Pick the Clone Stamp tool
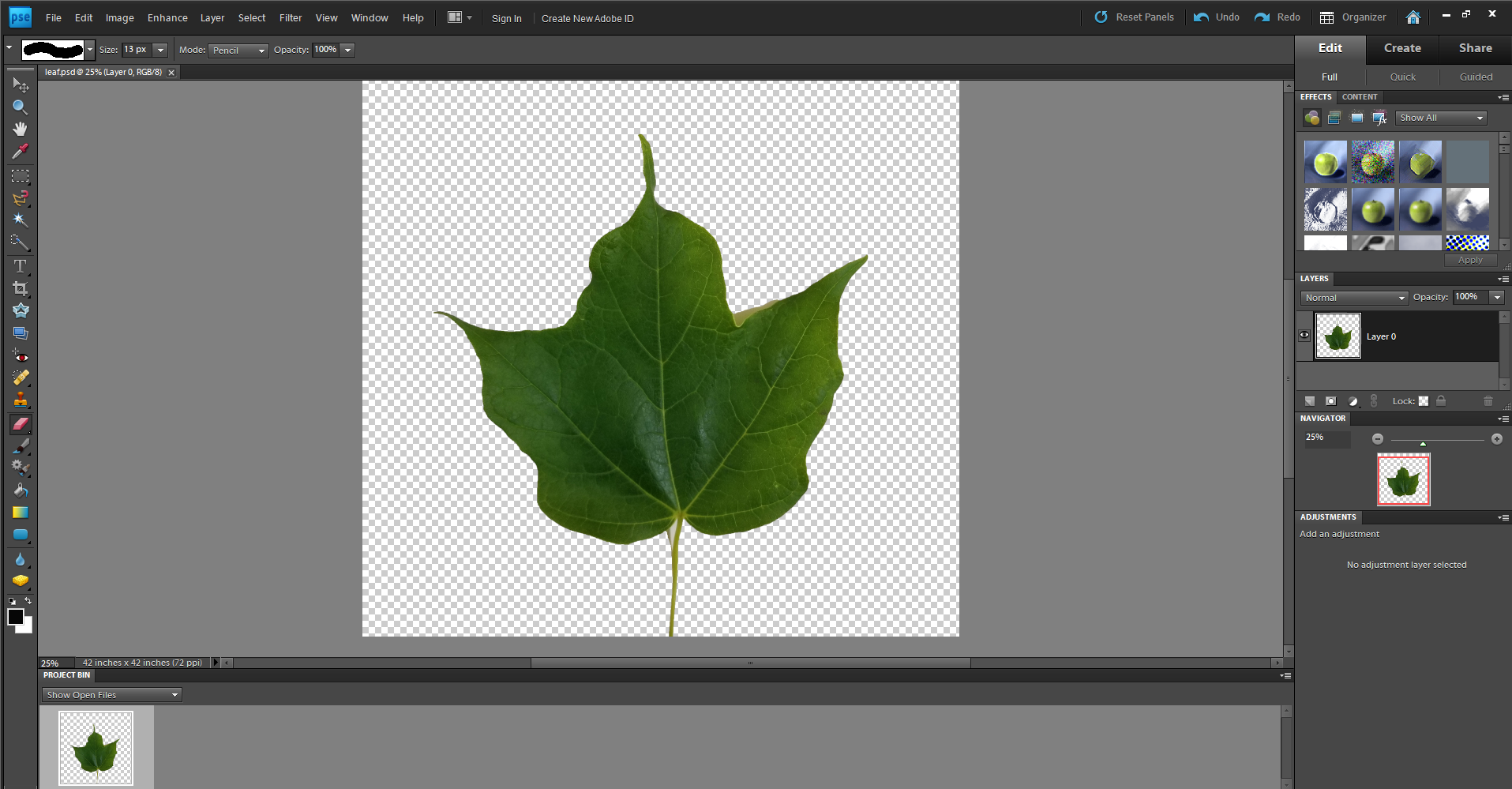The width and height of the screenshot is (1512, 789). 20,399
